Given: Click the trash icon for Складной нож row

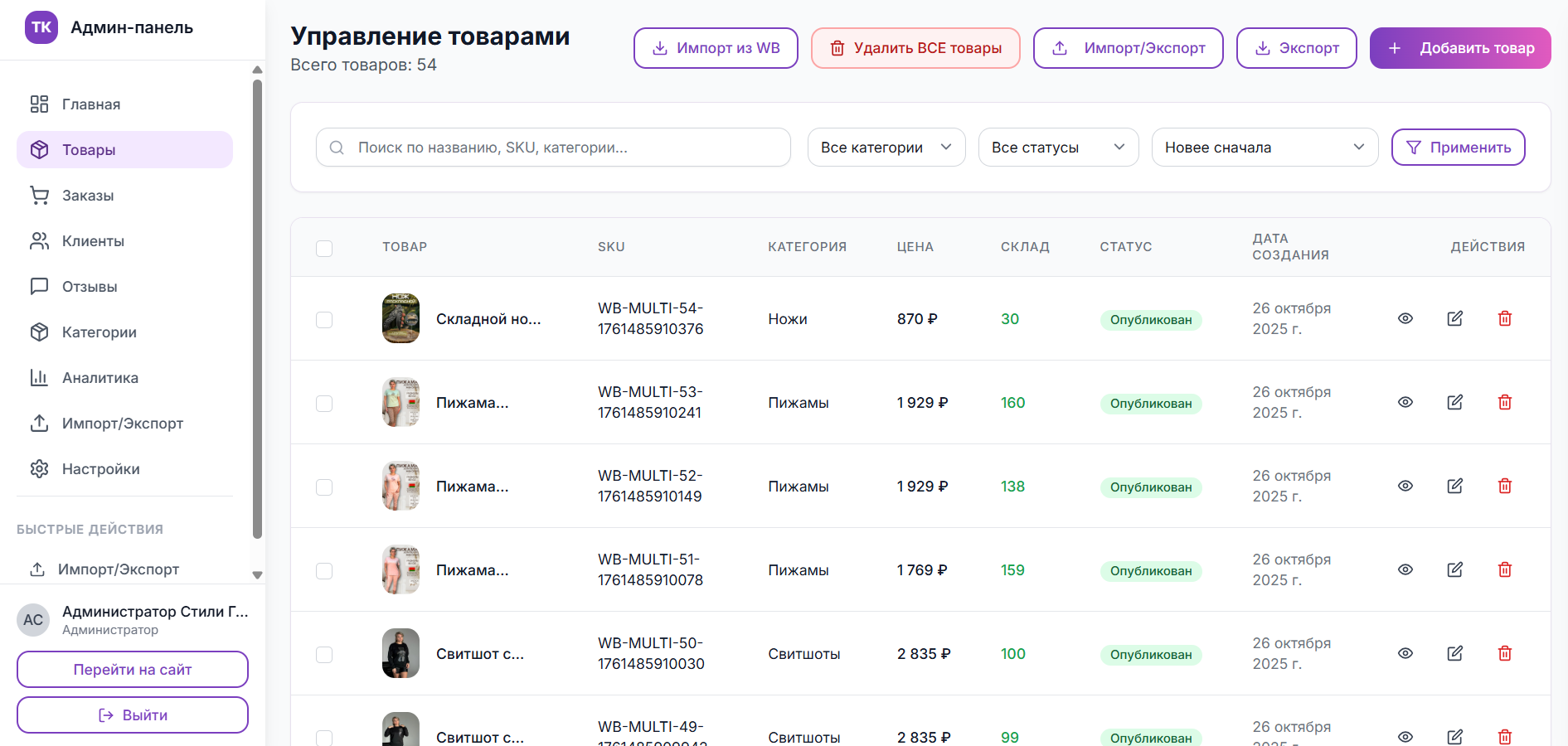Looking at the screenshot, I should 1504,319.
